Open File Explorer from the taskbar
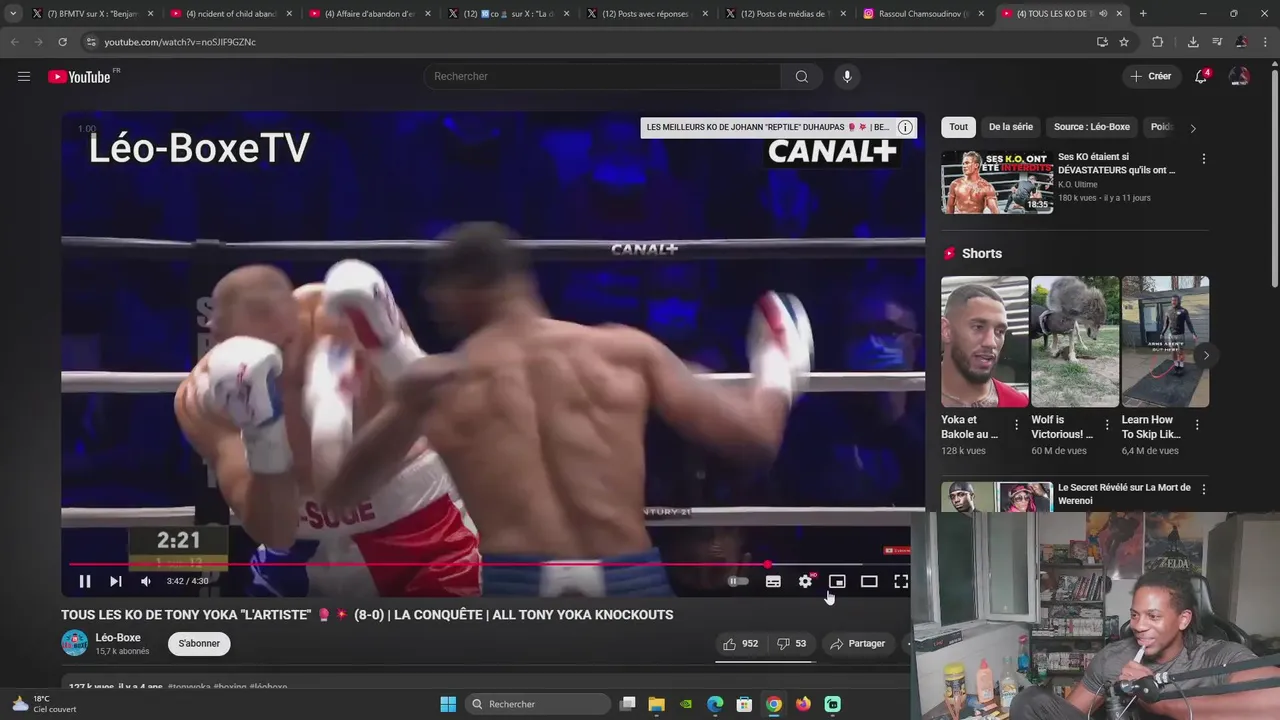The image size is (1280, 720). [656, 704]
